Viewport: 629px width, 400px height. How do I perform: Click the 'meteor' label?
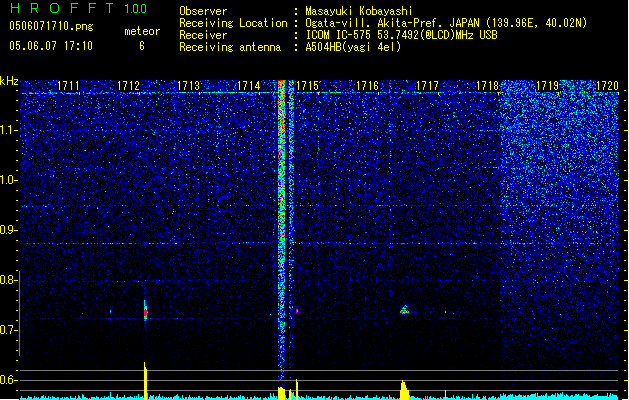coord(142,31)
